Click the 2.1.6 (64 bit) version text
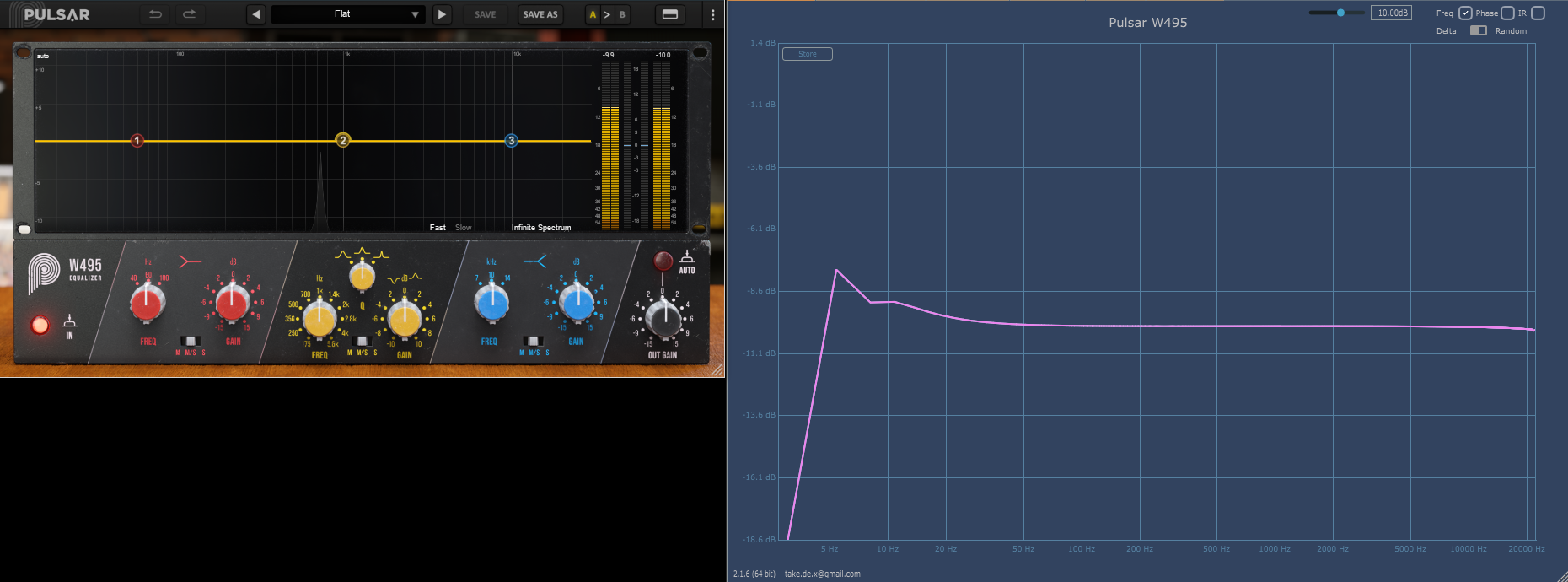Viewport: 1568px width, 582px height. [754, 574]
